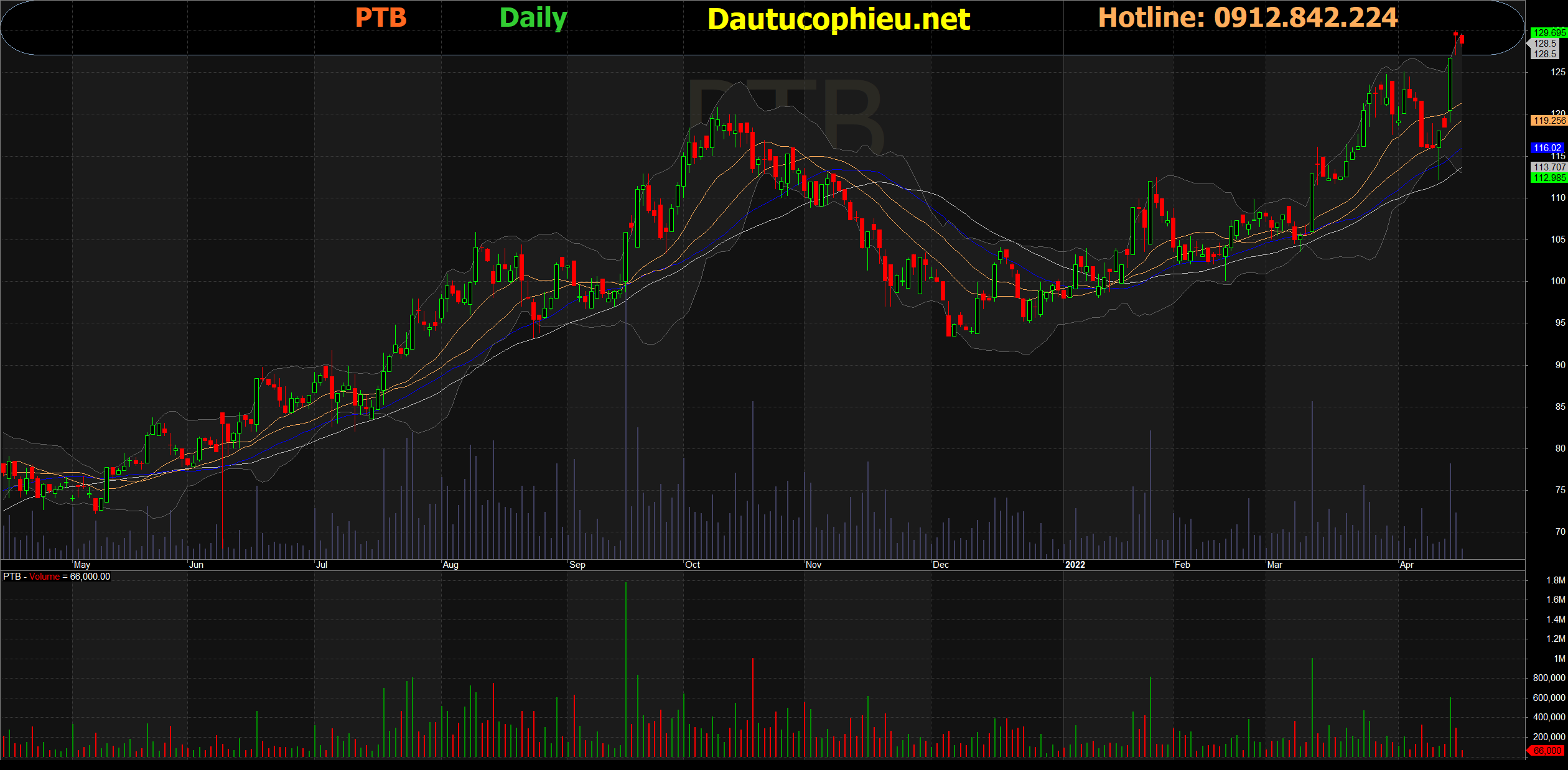The image size is (1568, 770).
Task: Click the Dec label on time axis
Action: [x=940, y=565]
